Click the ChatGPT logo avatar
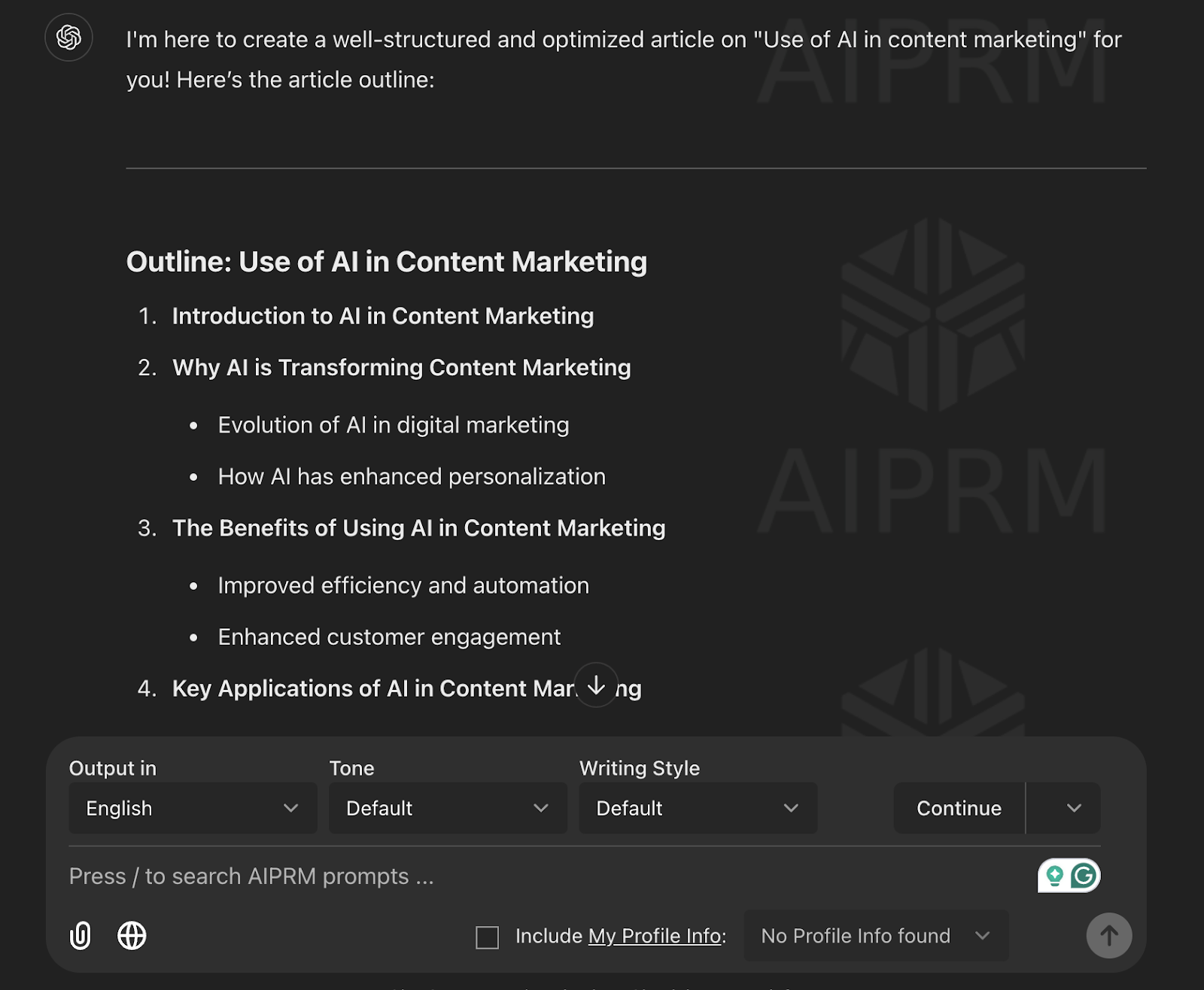The height and width of the screenshot is (990, 1204). click(68, 38)
